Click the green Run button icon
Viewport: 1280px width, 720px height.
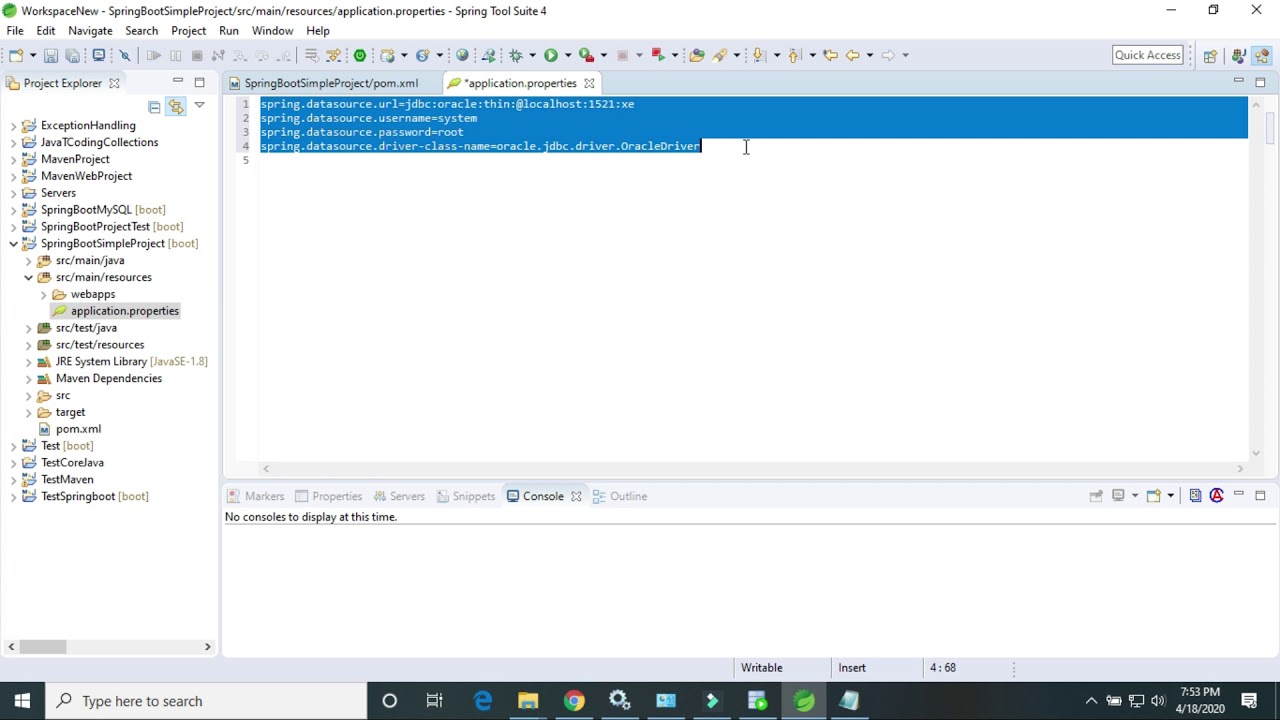(550, 55)
